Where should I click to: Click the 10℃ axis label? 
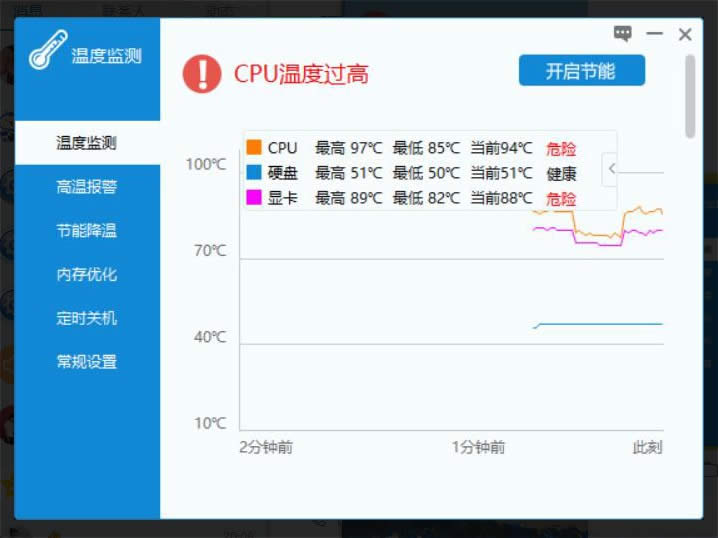pyautogui.click(x=210, y=423)
